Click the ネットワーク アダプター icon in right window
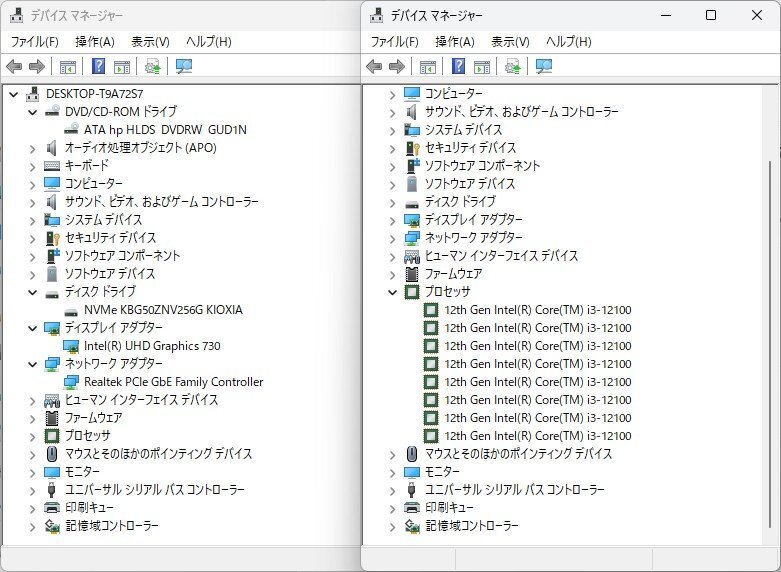This screenshot has width=781, height=572. [412, 238]
